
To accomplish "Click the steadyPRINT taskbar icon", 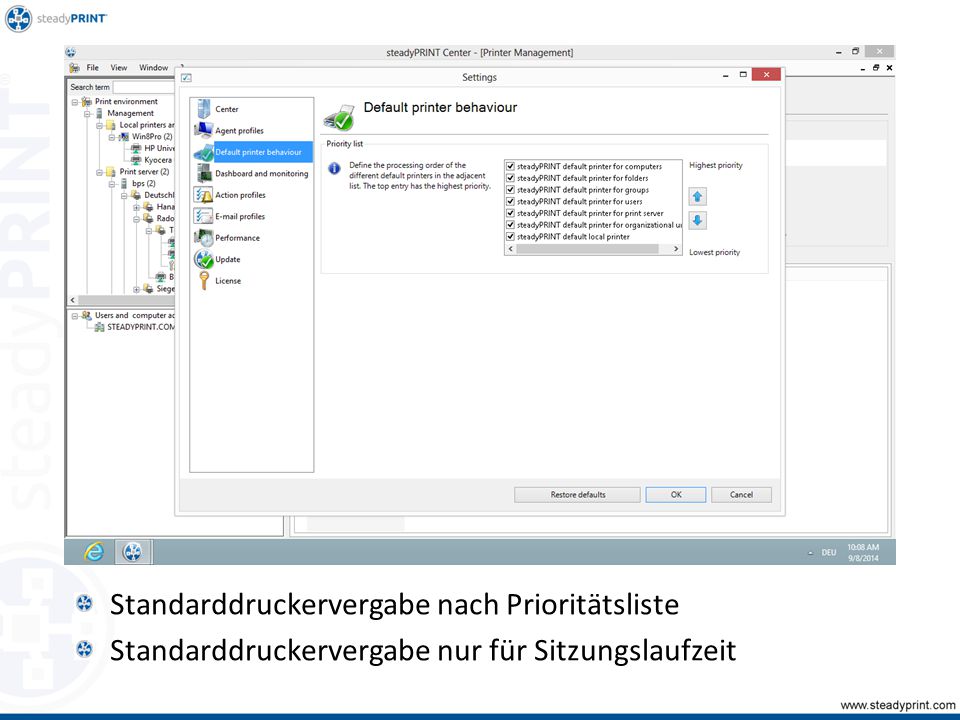I will [133, 552].
